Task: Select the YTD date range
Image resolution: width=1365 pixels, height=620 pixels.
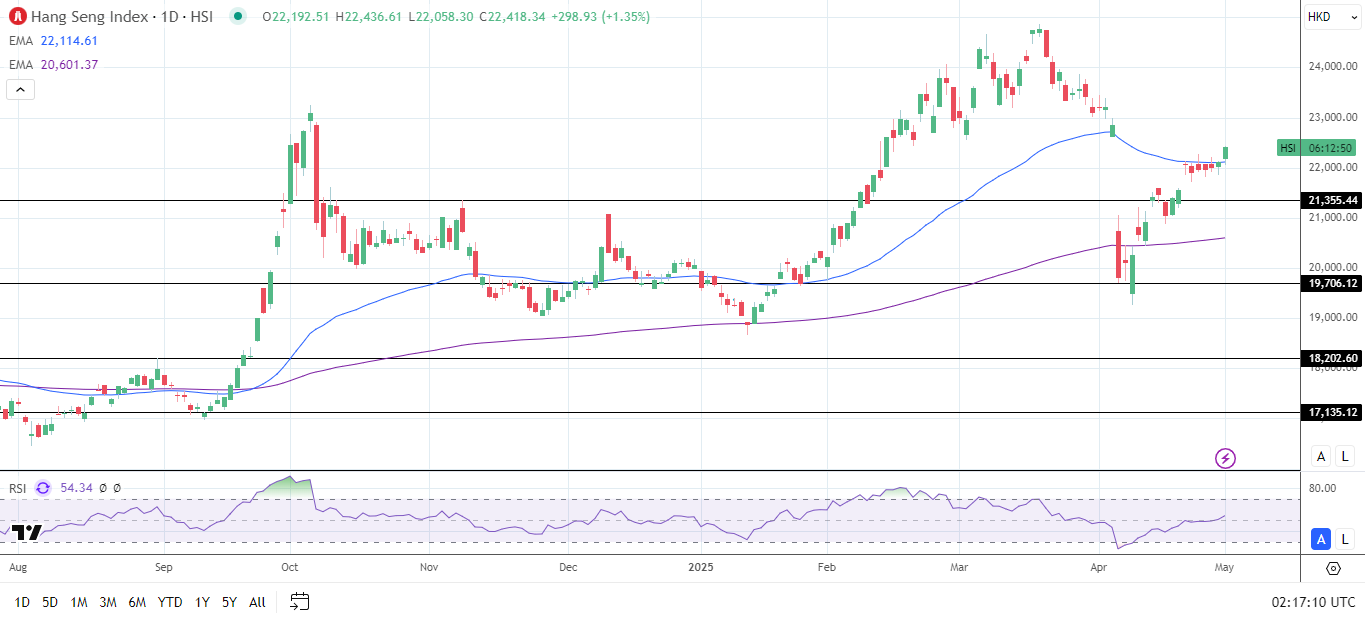Action: tap(170, 602)
